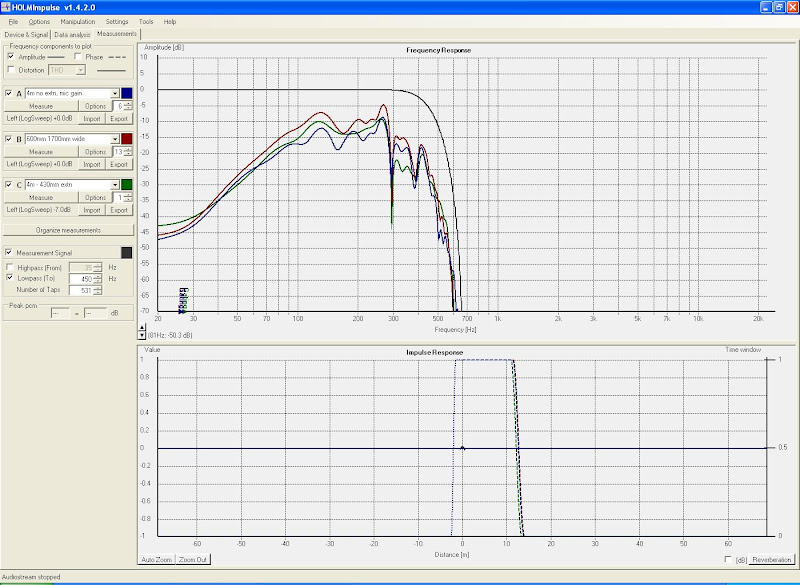Image resolution: width=800 pixels, height=585 pixels.
Task: Click the small up arrow below the frequency plot
Action: click(x=142, y=327)
